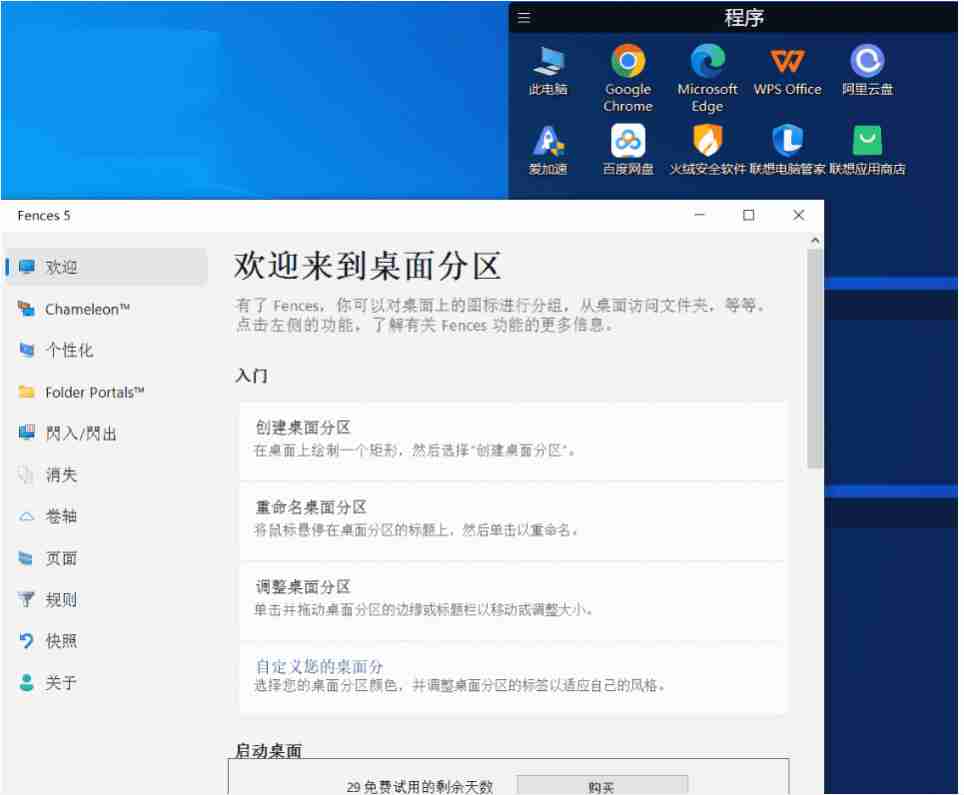Click the 关于 person icon
The height and width of the screenshot is (795, 964).
[x=26, y=682]
